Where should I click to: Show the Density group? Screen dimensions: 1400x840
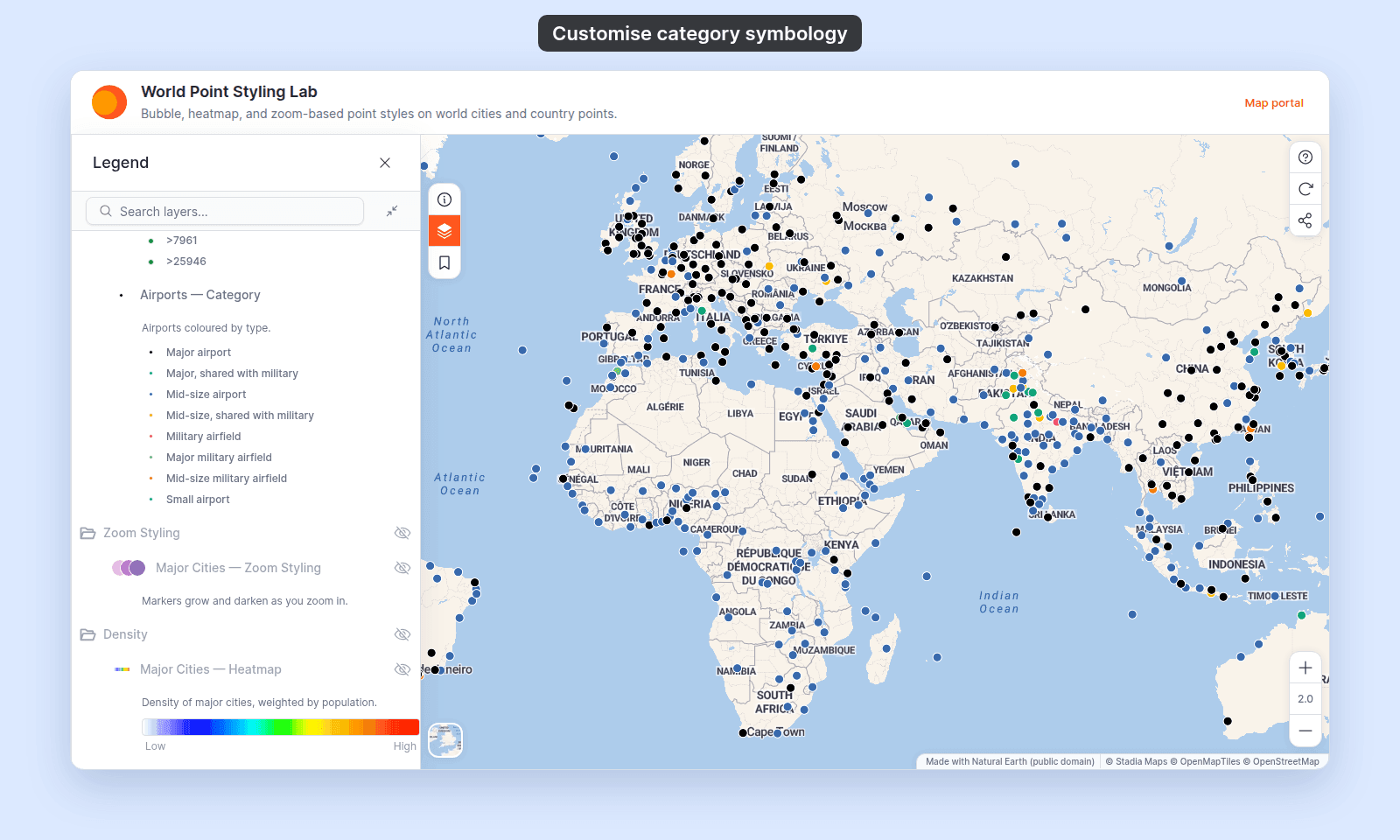pos(402,634)
